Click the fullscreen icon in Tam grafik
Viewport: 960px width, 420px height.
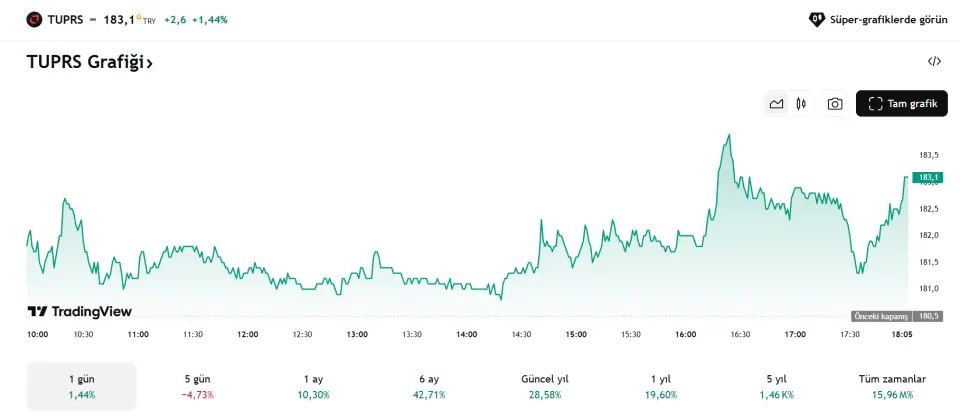tap(876, 104)
